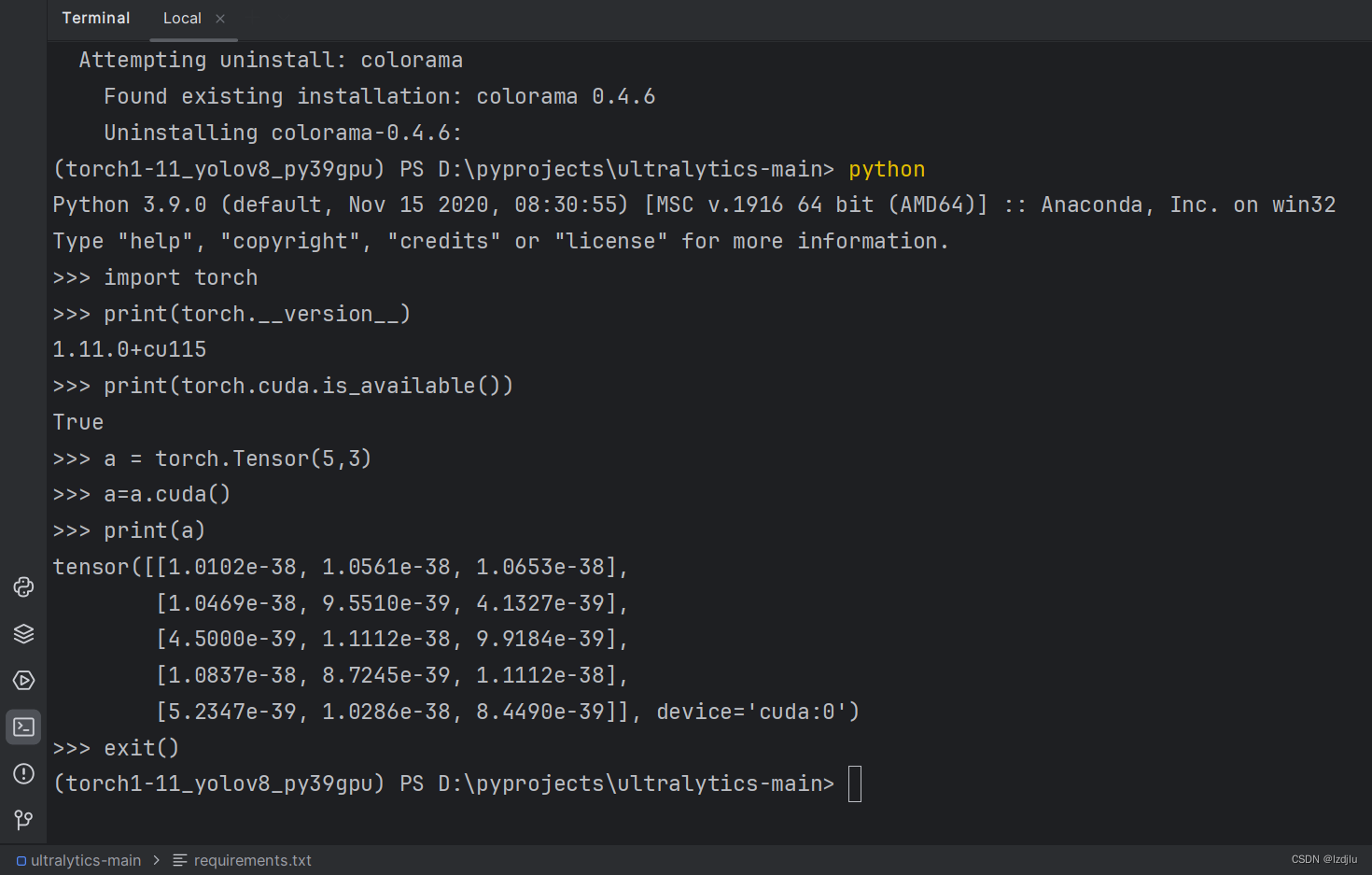The width and height of the screenshot is (1372, 875).
Task: Click the Terminal tool window title
Action: click(96, 18)
